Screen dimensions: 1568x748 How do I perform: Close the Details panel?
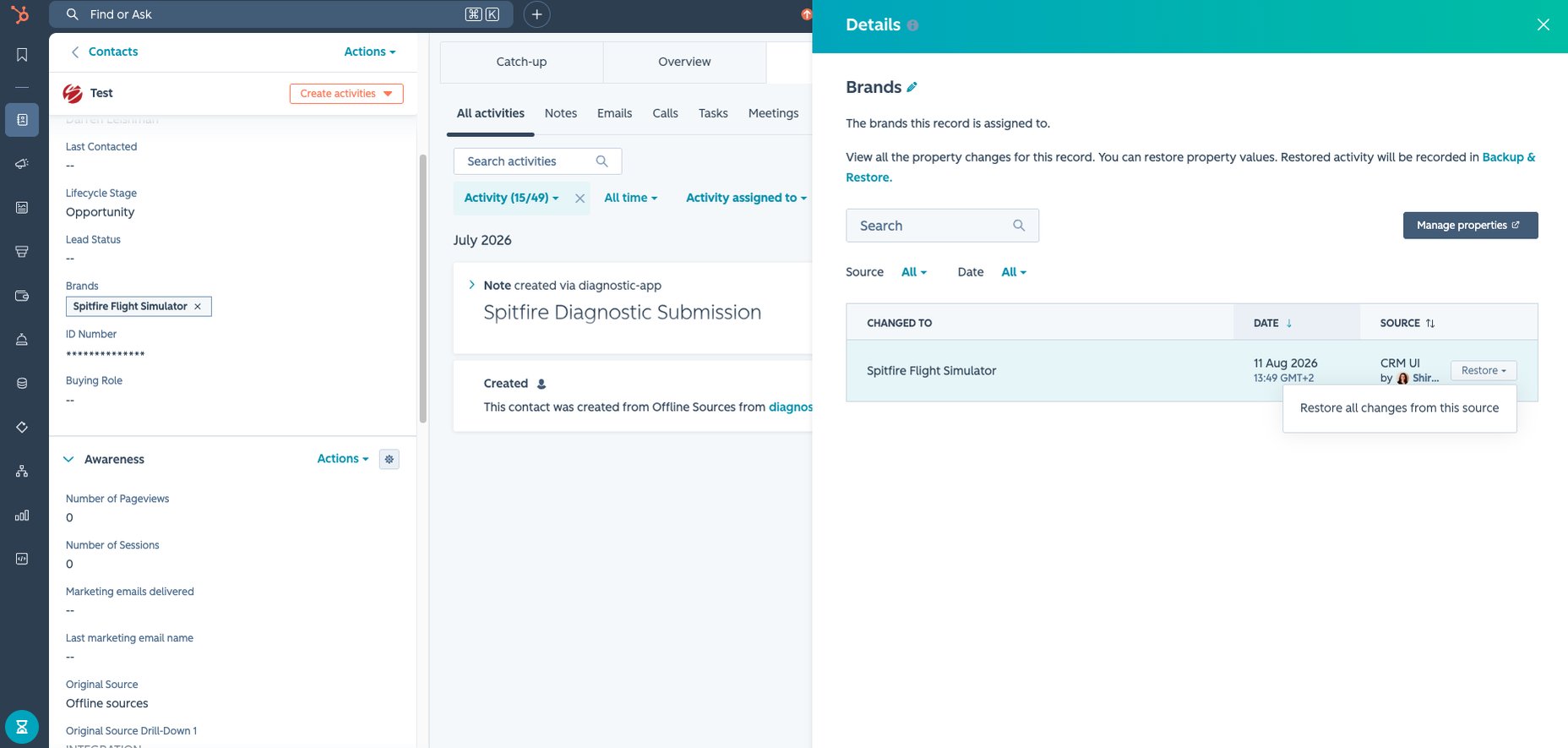pyautogui.click(x=1543, y=25)
